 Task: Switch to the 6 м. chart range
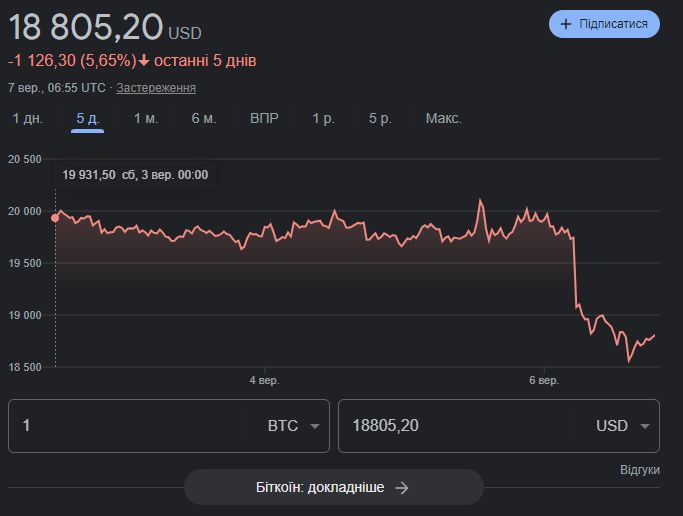tap(204, 118)
